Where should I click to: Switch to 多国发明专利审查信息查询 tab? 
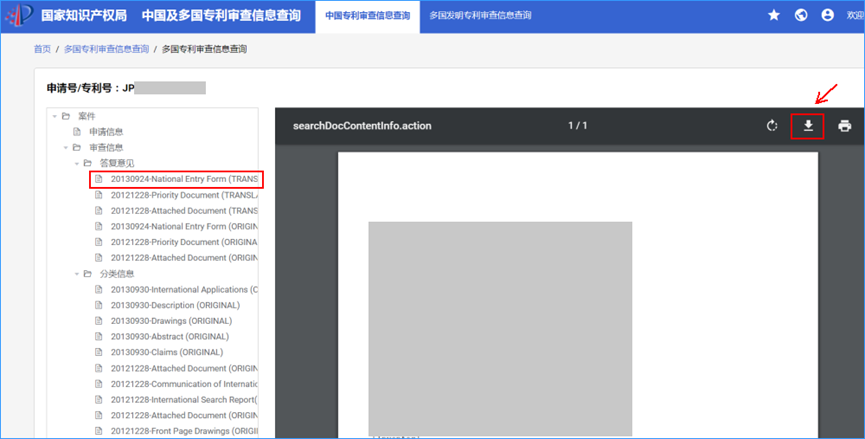[x=480, y=15]
